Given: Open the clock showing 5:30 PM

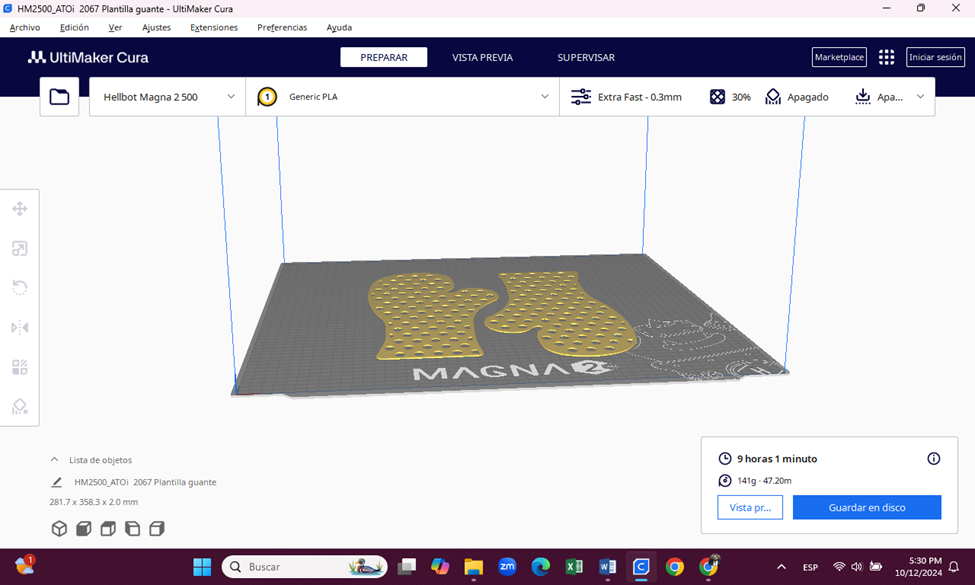Looking at the screenshot, I should (918, 567).
